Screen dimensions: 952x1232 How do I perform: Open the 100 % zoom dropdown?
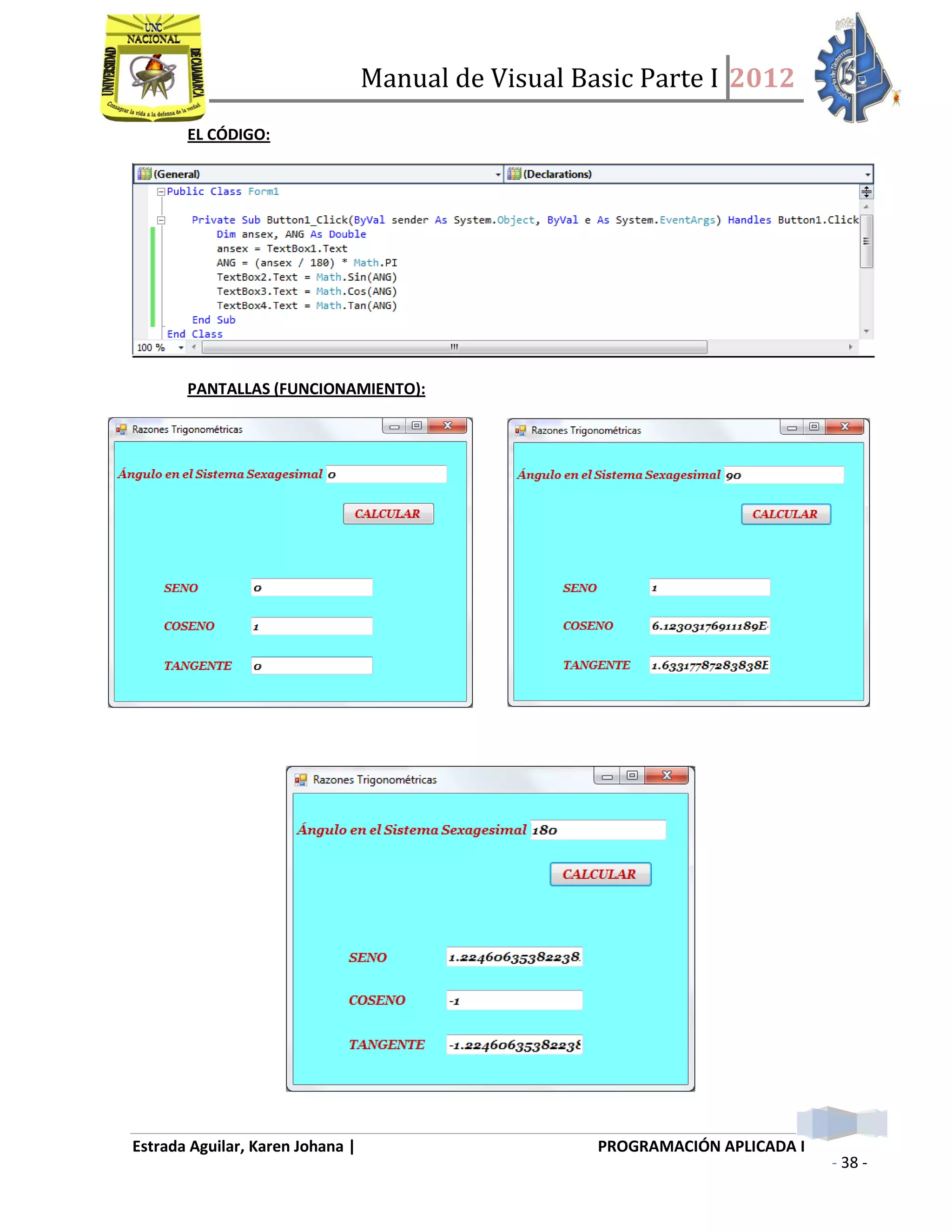pyautogui.click(x=181, y=347)
